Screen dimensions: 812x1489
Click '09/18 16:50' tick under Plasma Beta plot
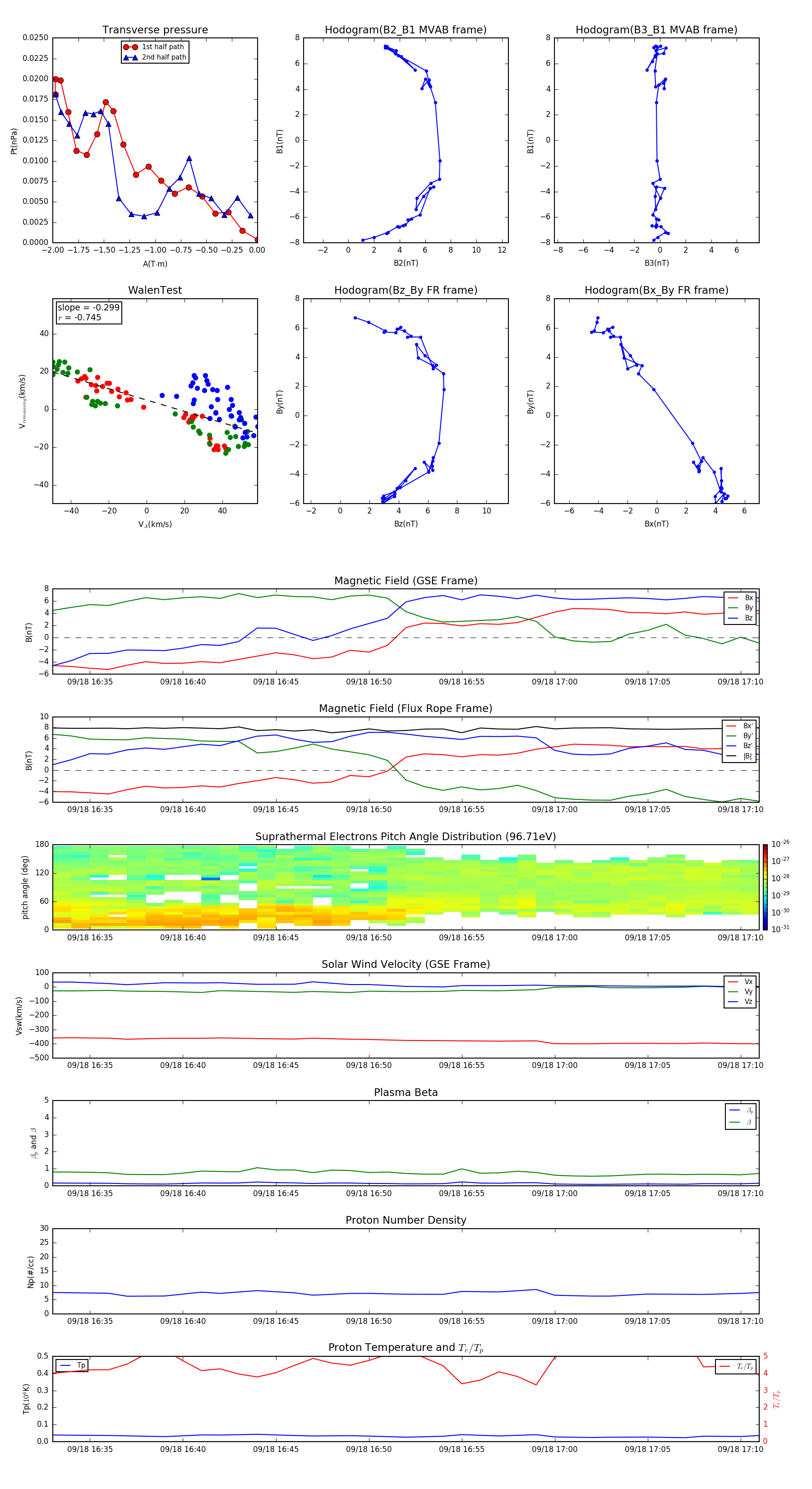pyautogui.click(x=369, y=1193)
